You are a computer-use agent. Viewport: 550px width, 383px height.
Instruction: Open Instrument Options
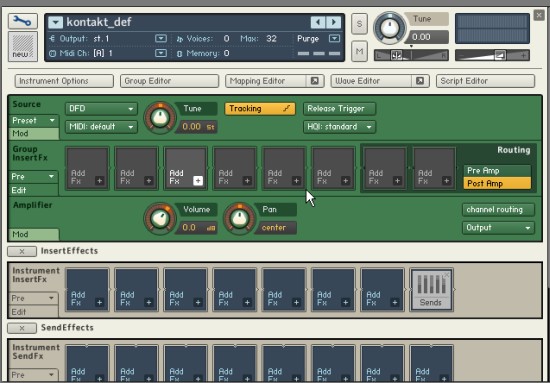tap(64, 81)
